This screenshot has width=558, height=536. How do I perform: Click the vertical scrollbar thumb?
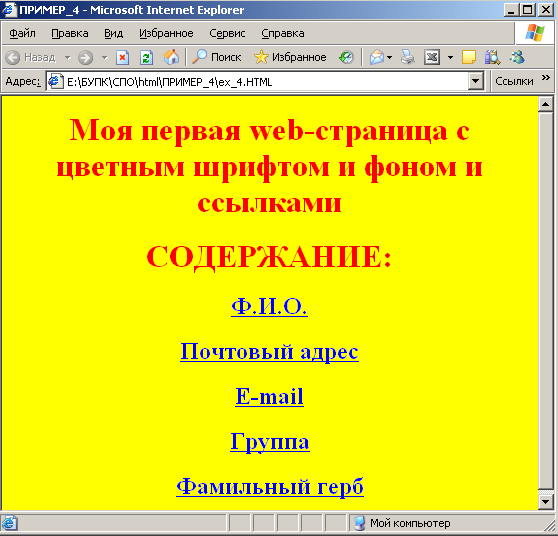click(x=546, y=301)
